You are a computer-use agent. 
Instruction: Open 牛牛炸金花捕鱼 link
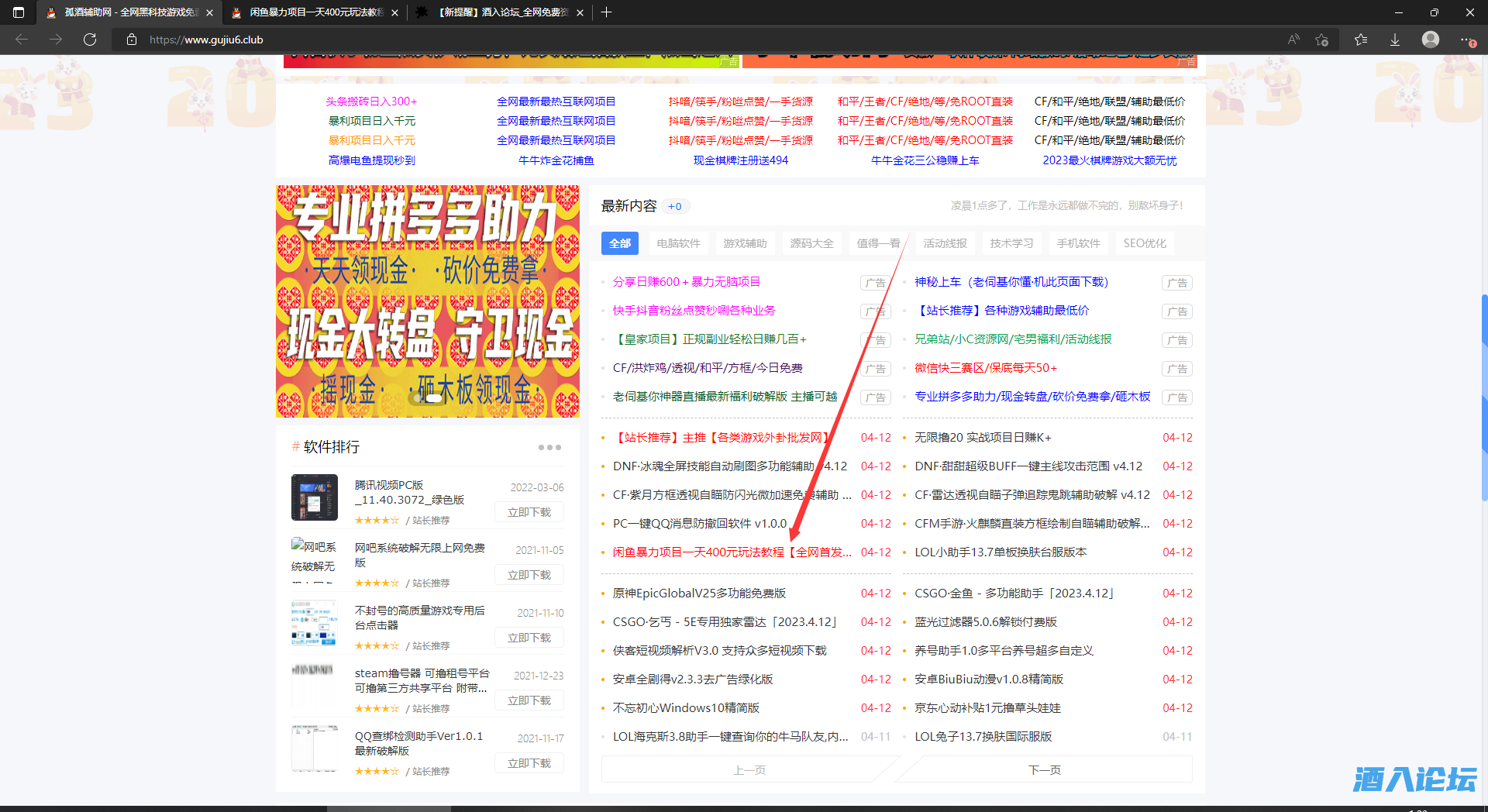click(x=556, y=160)
